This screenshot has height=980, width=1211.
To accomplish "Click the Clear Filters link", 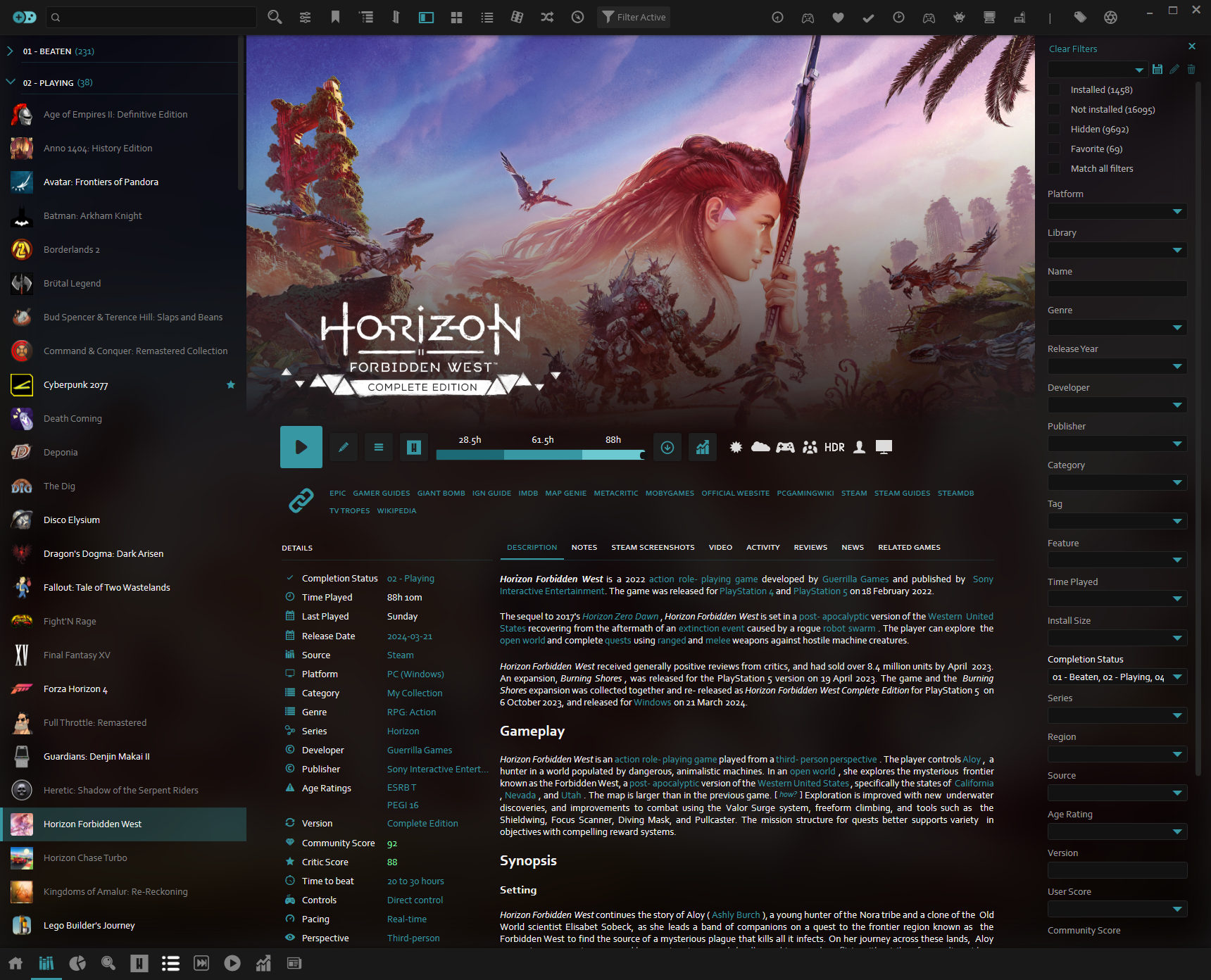I will point(1073,49).
